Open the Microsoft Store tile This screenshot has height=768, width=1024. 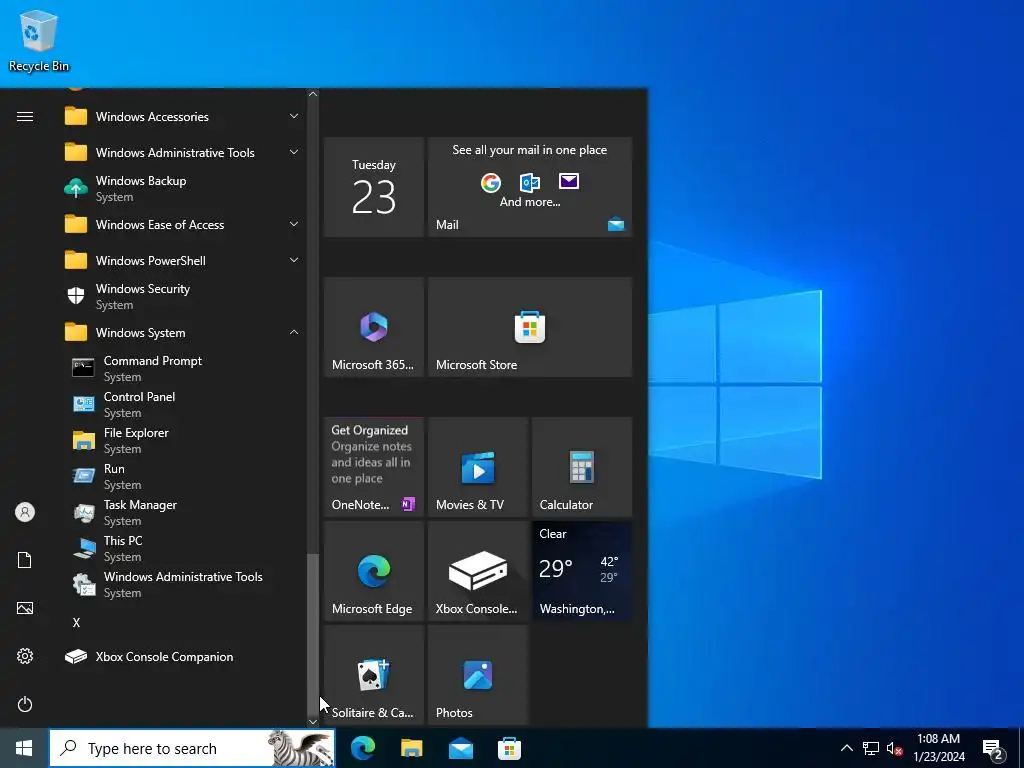tap(530, 327)
